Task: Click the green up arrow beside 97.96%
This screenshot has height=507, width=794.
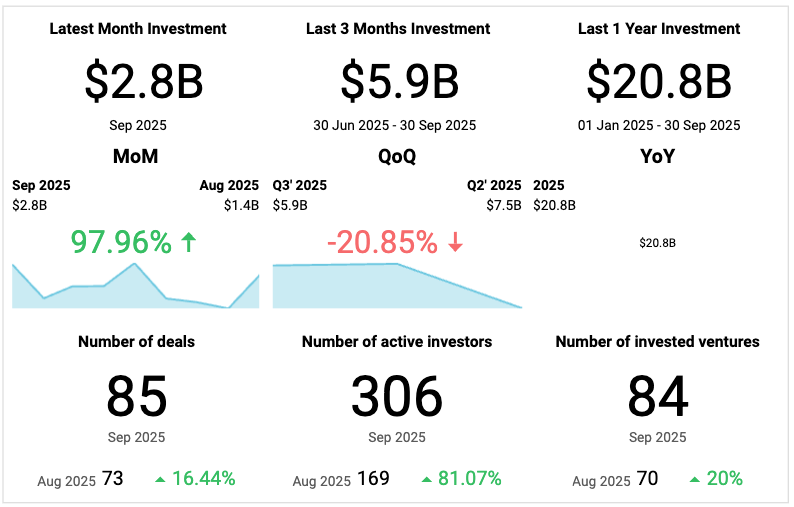Action: (x=187, y=242)
